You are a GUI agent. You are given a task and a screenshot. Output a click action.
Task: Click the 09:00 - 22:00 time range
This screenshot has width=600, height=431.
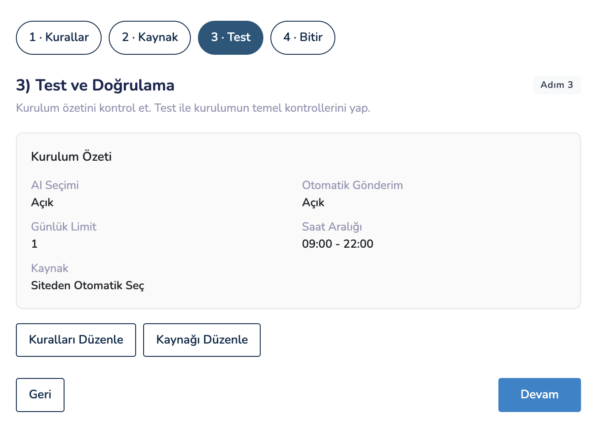[337, 243]
